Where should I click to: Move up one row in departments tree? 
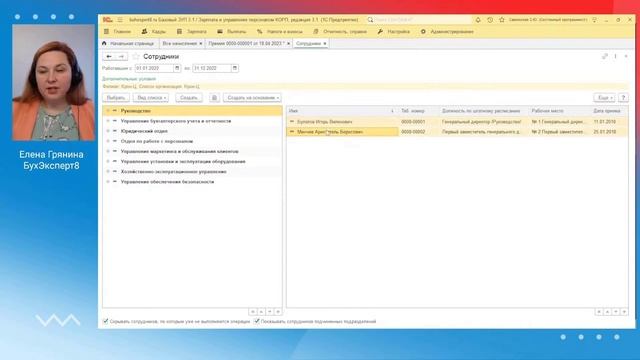(261, 312)
